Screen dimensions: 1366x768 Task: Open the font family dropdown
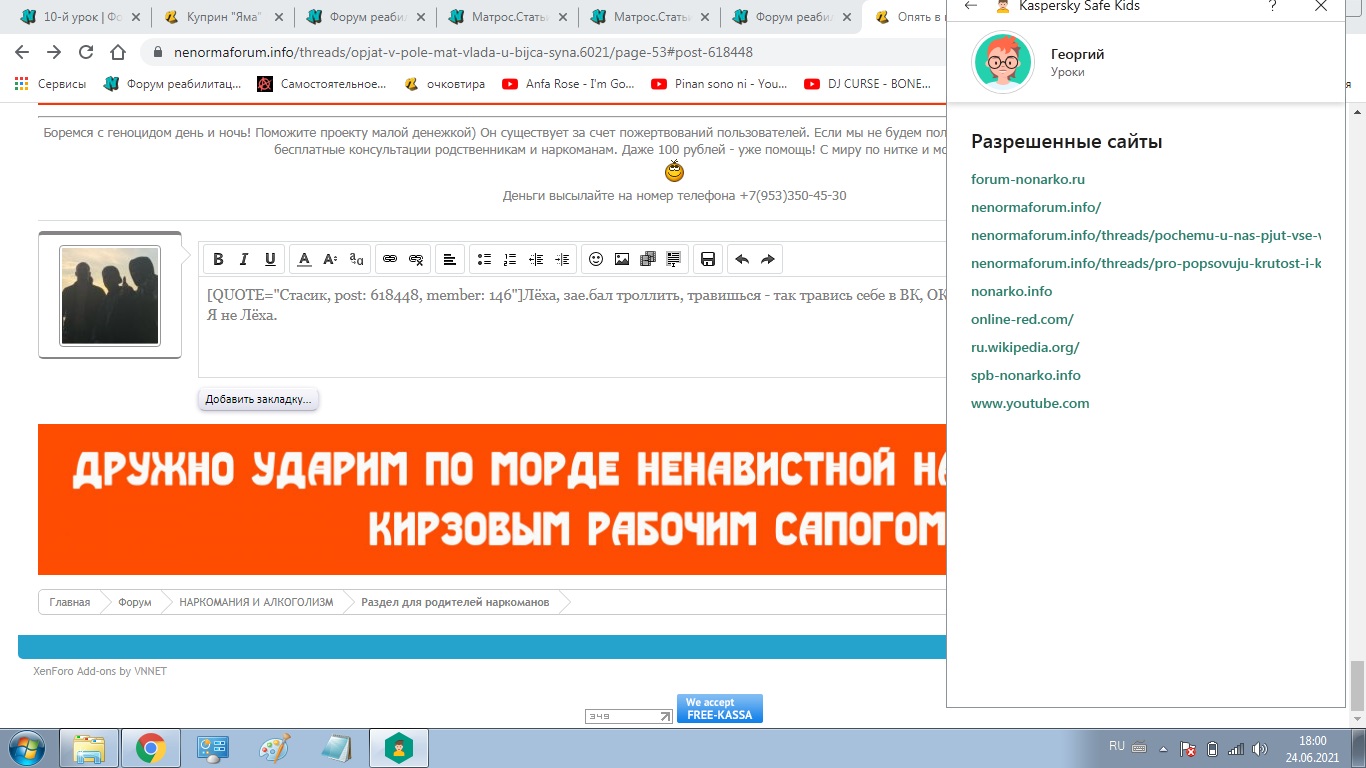(357, 260)
